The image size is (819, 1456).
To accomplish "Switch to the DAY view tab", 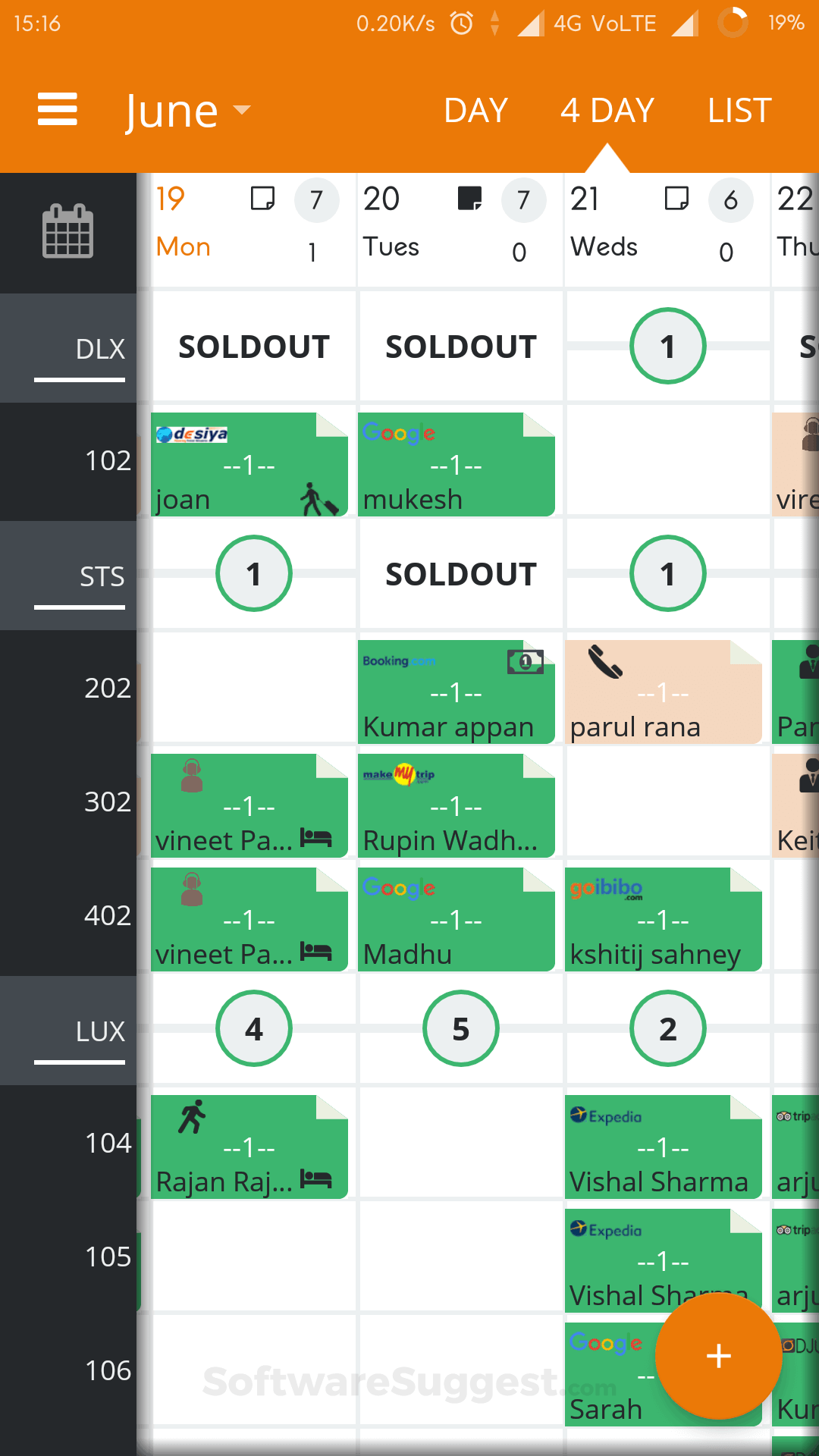I will 475,111.
